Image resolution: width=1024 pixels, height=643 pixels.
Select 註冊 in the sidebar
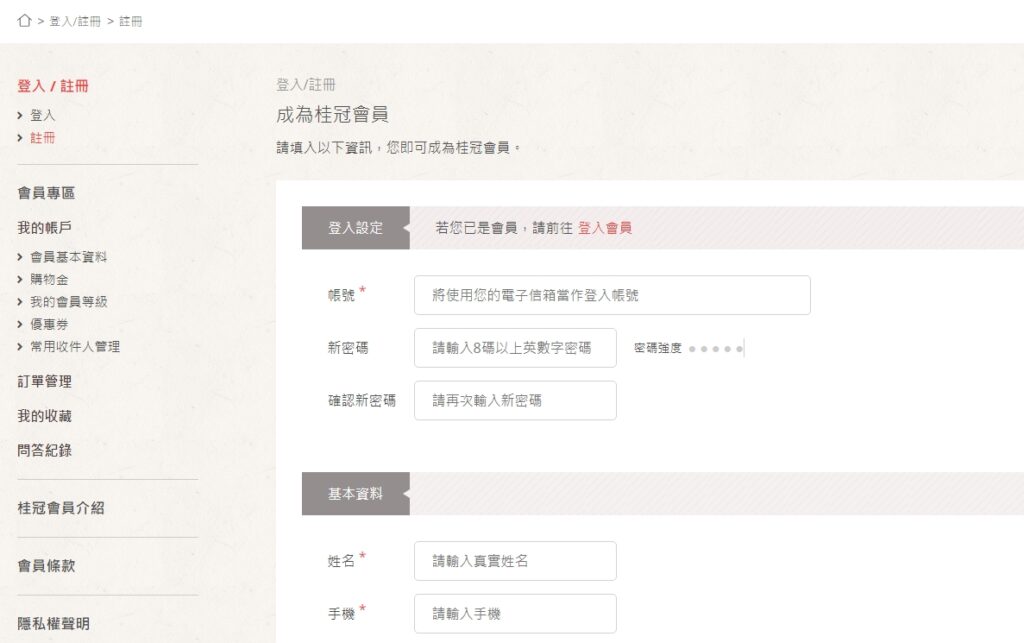pos(43,138)
